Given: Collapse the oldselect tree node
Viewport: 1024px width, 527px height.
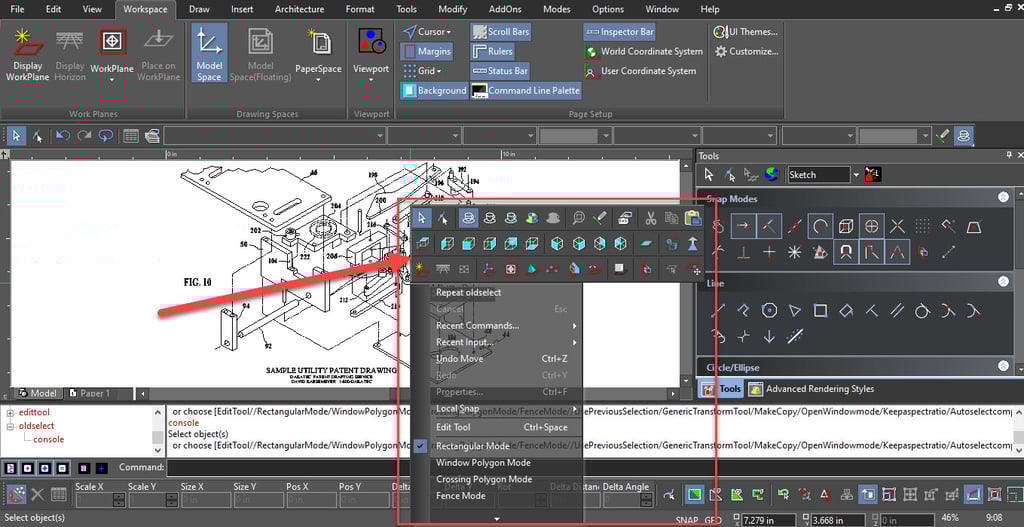Looking at the screenshot, I should click(10, 426).
